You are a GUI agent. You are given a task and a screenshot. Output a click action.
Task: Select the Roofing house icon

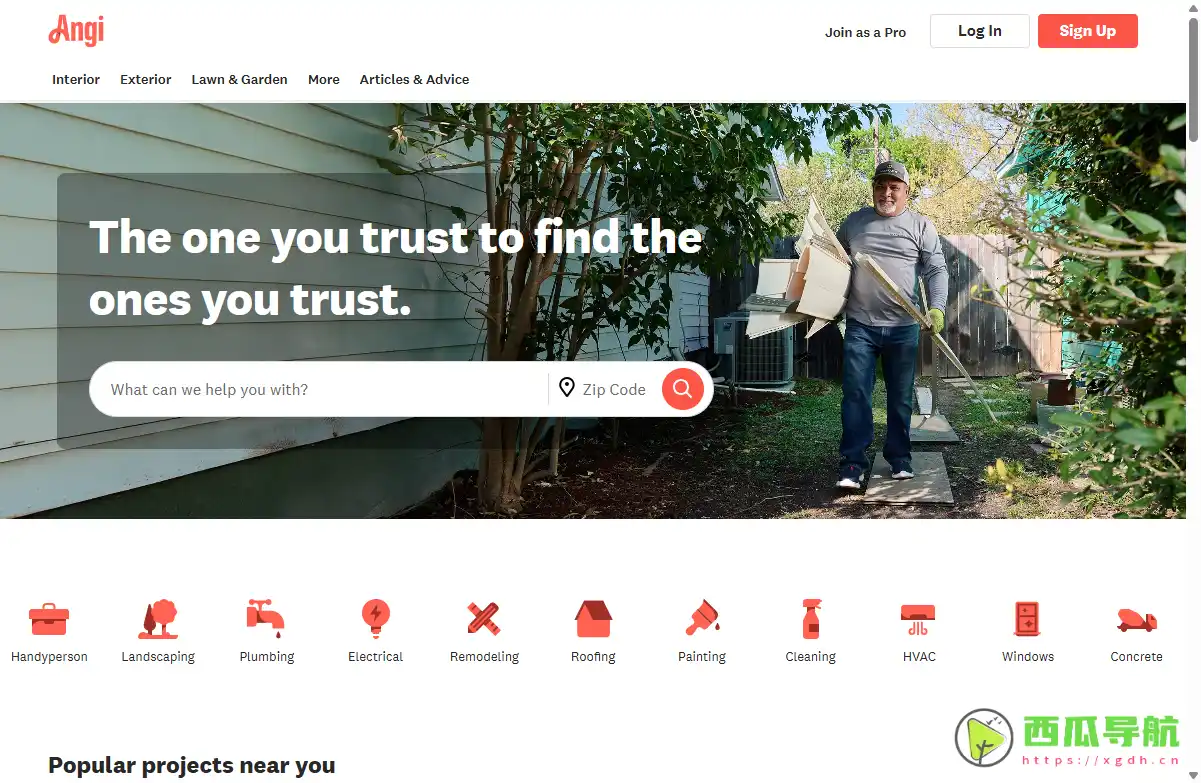pyautogui.click(x=593, y=619)
